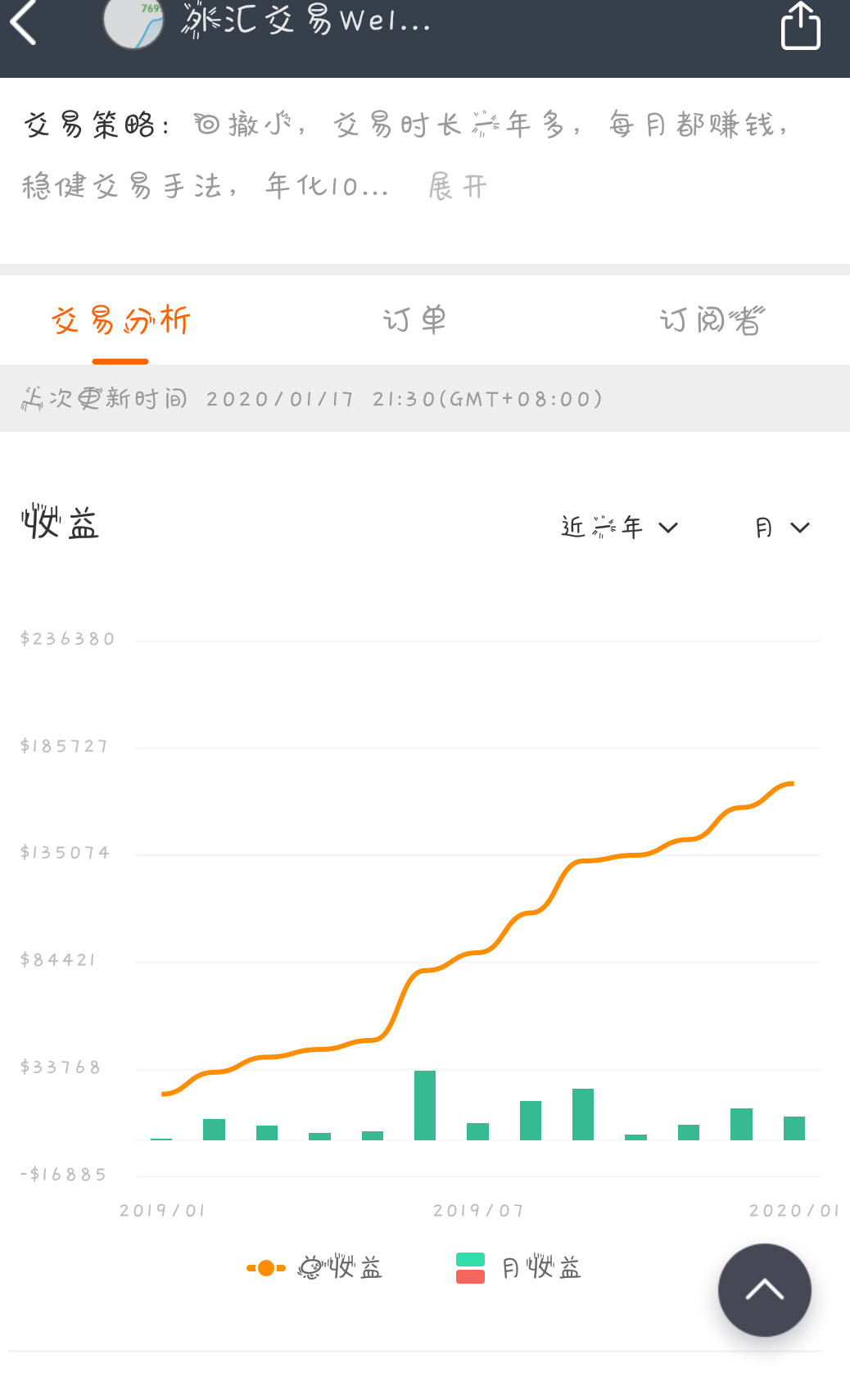Open the 月 interval dropdown
Screen dimensions: 850x1400
(781, 528)
